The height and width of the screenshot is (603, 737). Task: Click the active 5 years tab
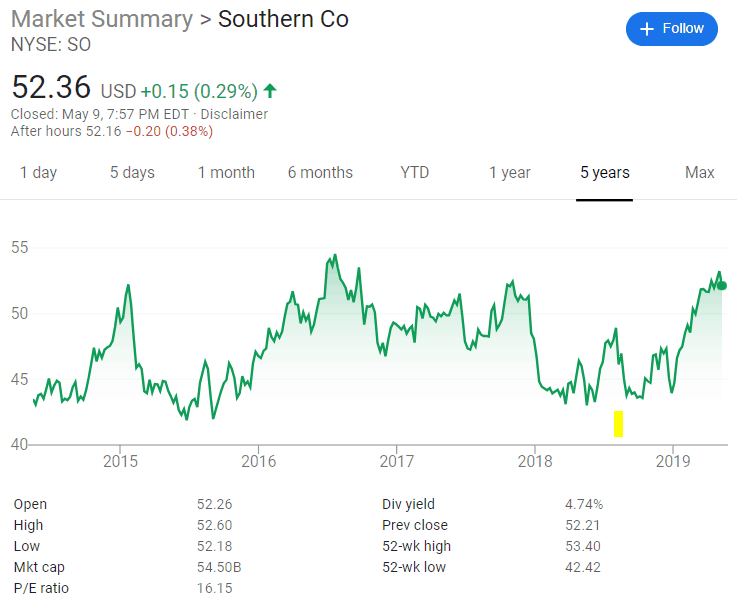[x=604, y=172]
